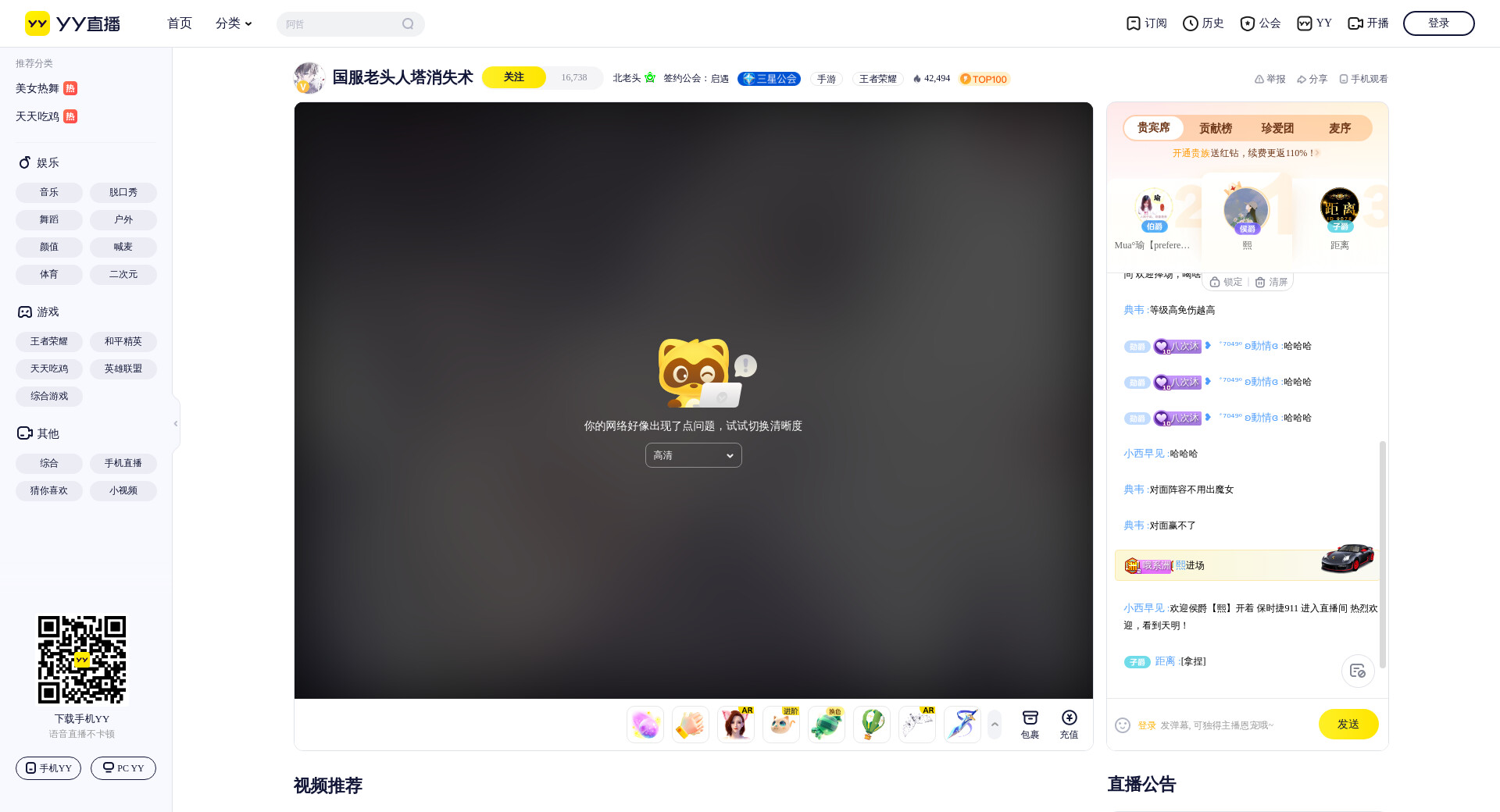The image size is (1500, 812).
Task: Select the 小视频 tag
Action: [x=123, y=490]
